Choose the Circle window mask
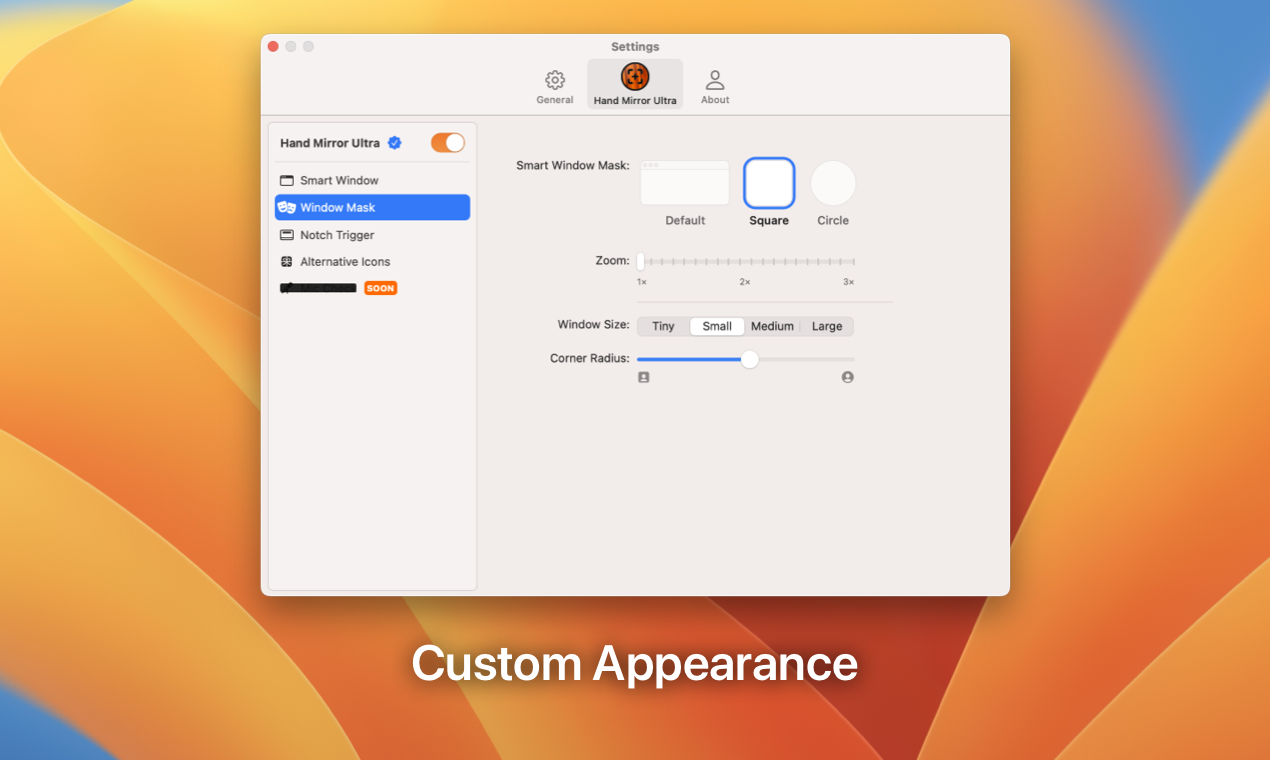The width and height of the screenshot is (1270, 760). 833,183
